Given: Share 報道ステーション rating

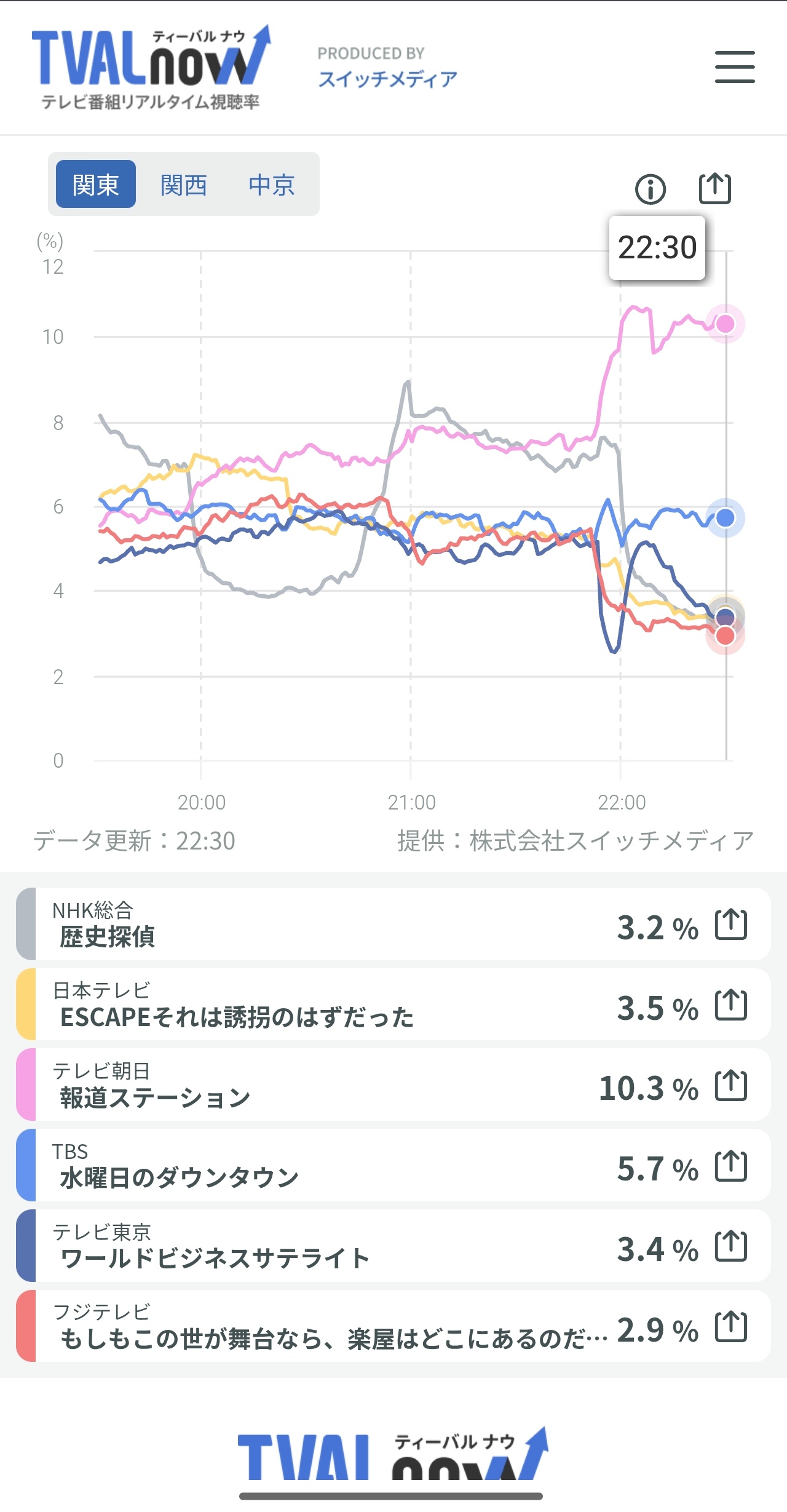Looking at the screenshot, I should tap(731, 1086).
